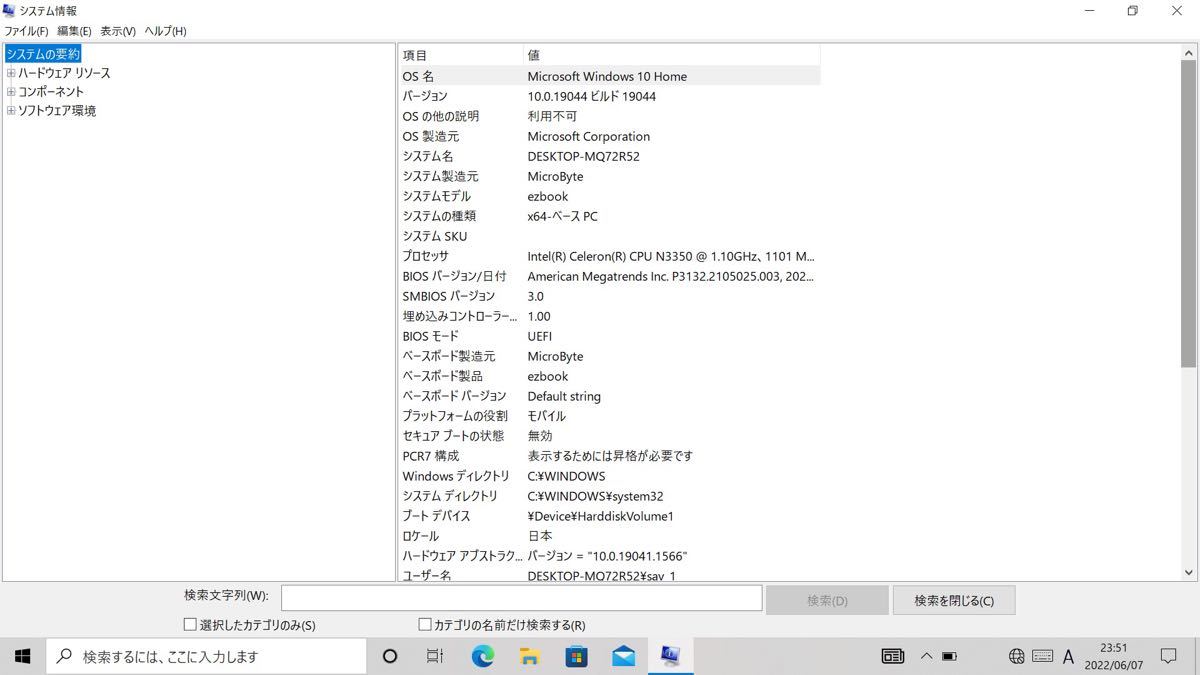Select System Information taskbar icon
Image resolution: width=1200 pixels, height=675 pixels.
(670, 656)
